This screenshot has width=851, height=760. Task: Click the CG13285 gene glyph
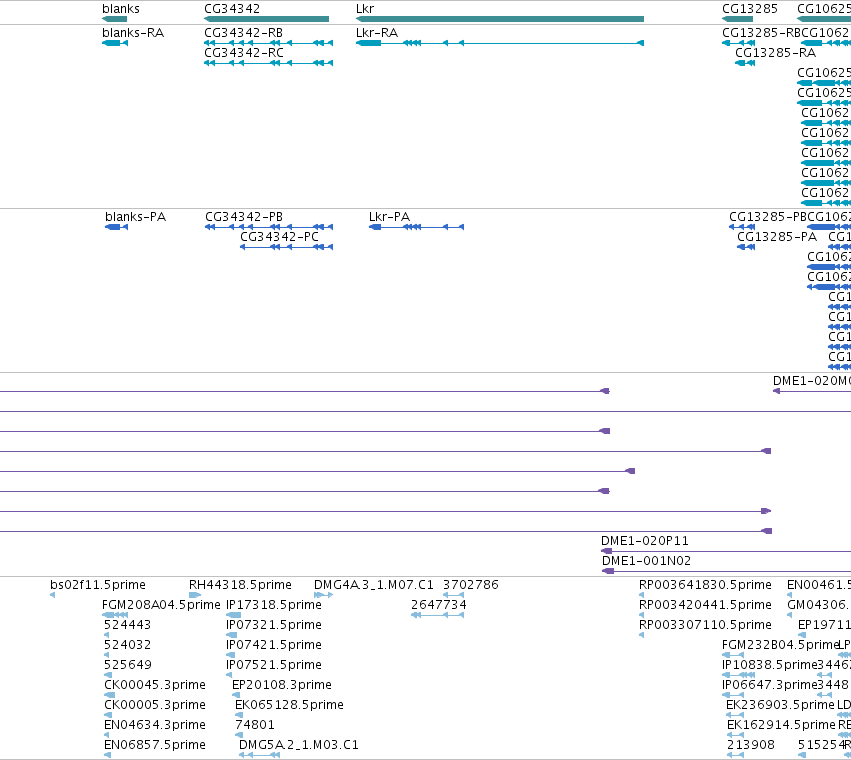pyautogui.click(x=737, y=19)
